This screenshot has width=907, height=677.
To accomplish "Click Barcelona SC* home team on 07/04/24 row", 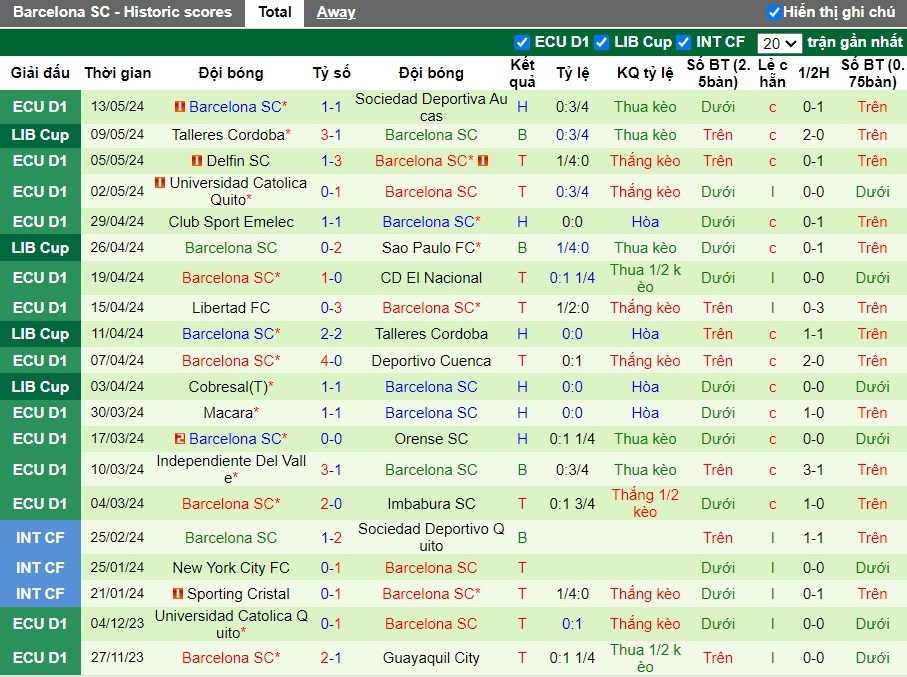I will (x=231, y=360).
